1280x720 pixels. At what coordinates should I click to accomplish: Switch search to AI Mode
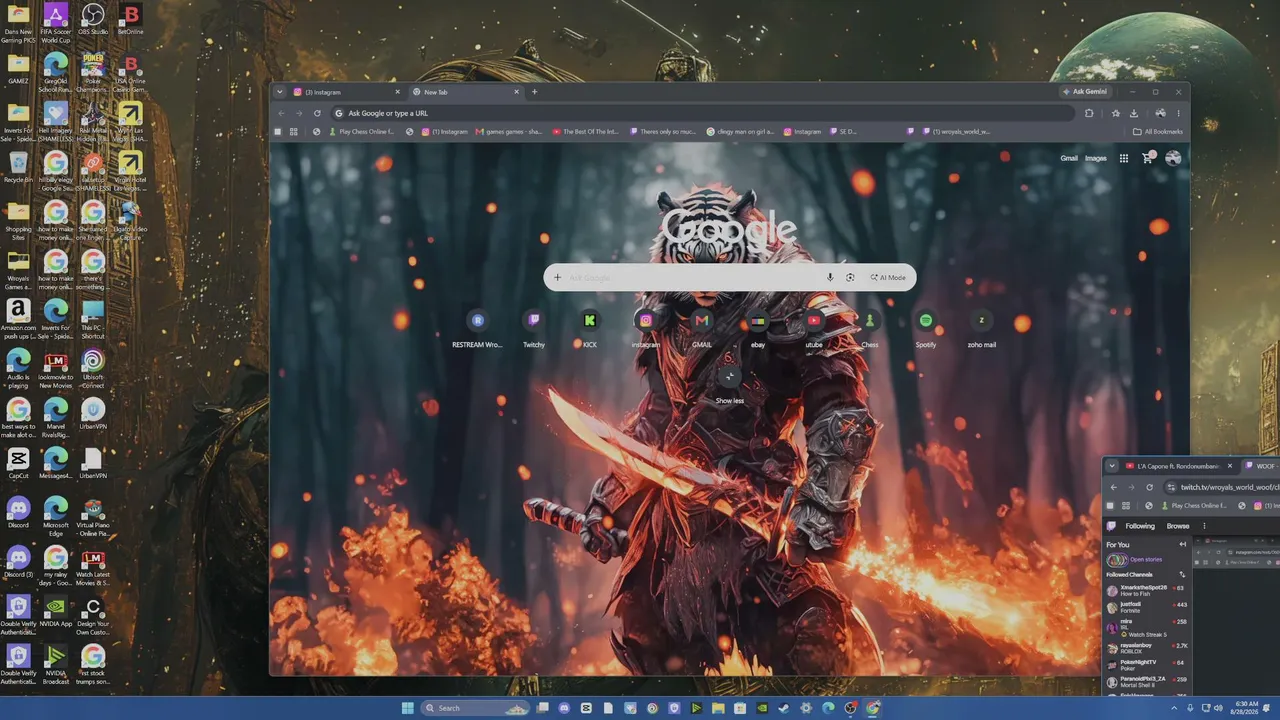click(x=888, y=277)
